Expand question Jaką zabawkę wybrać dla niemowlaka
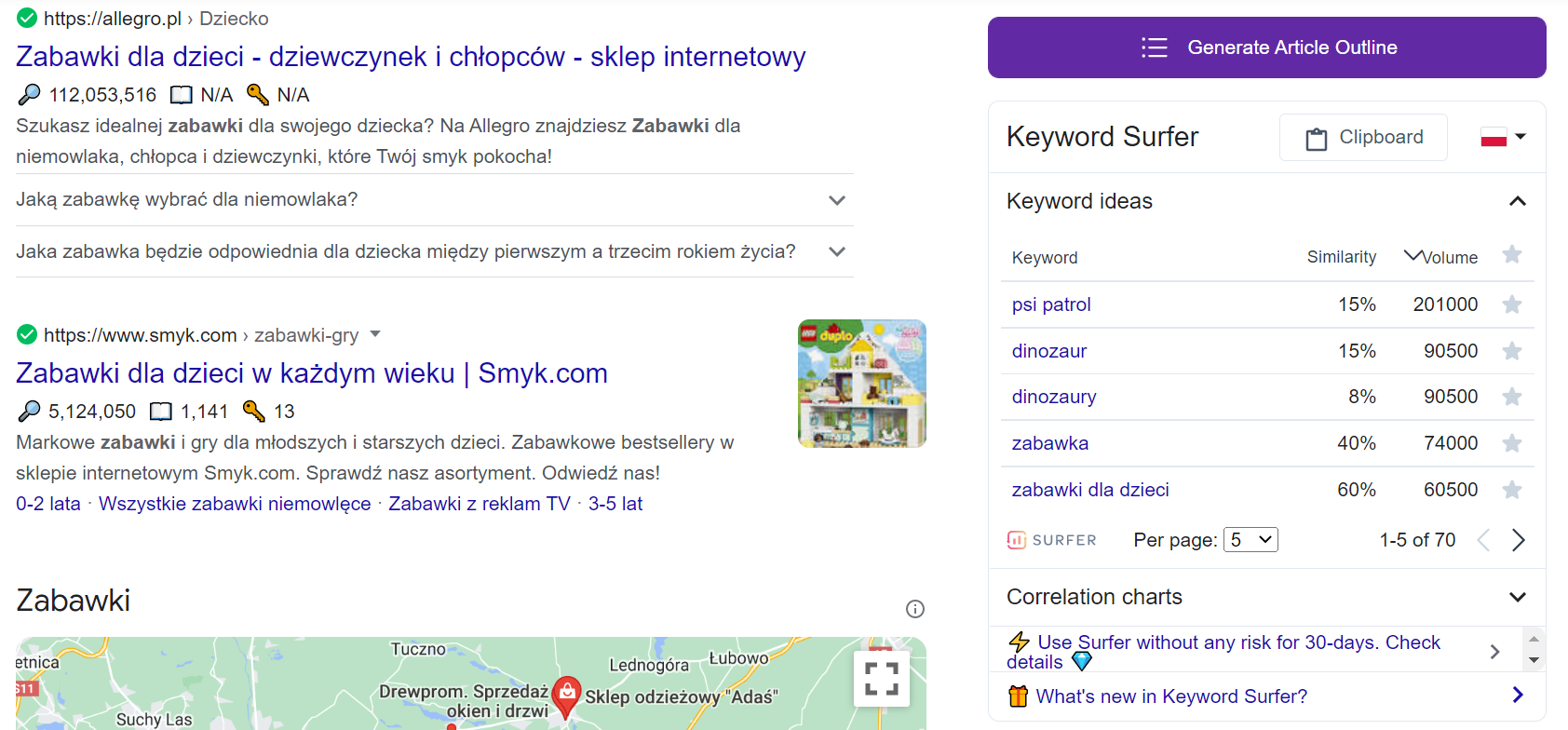This screenshot has height=730, width=1568. [434, 199]
